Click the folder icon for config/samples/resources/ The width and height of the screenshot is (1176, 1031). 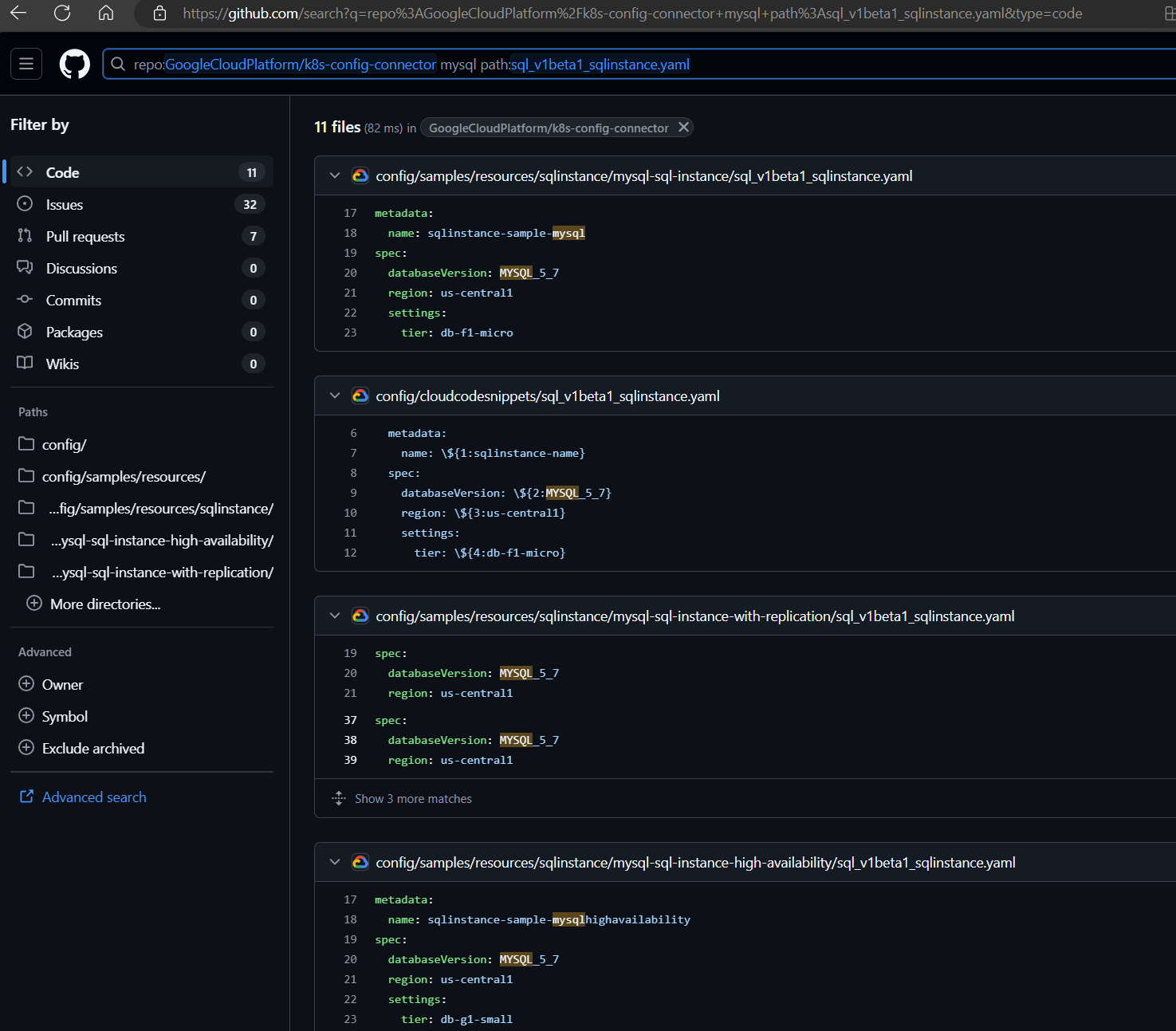tap(26, 476)
